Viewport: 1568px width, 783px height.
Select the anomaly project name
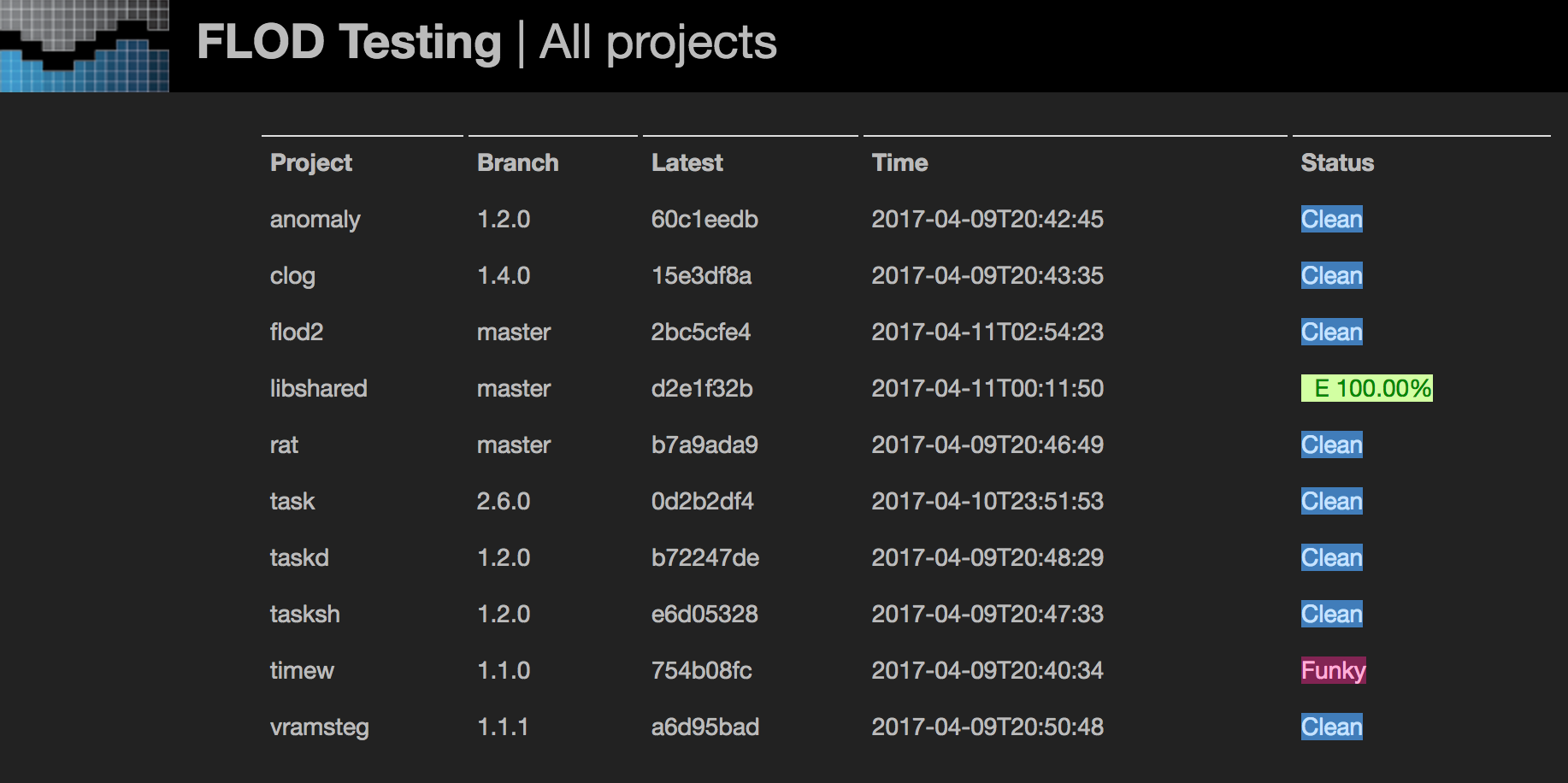click(x=315, y=220)
